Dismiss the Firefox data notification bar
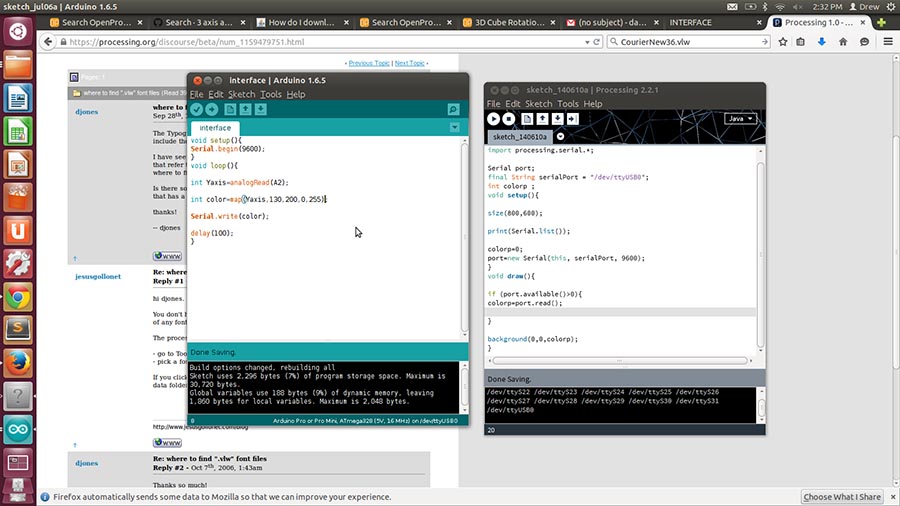The width and height of the screenshot is (900, 506). pos(893,497)
